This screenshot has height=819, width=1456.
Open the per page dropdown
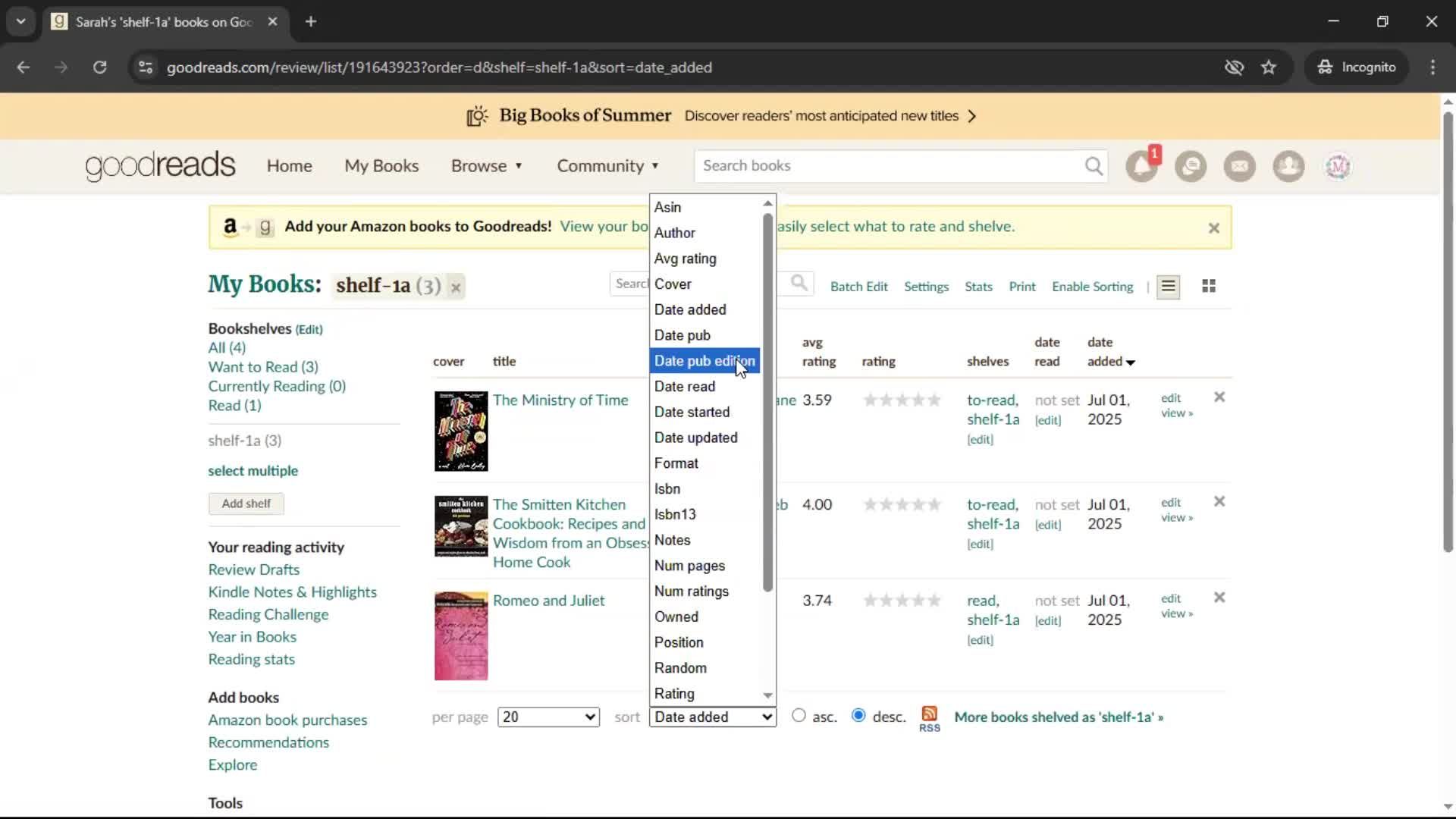point(548,717)
